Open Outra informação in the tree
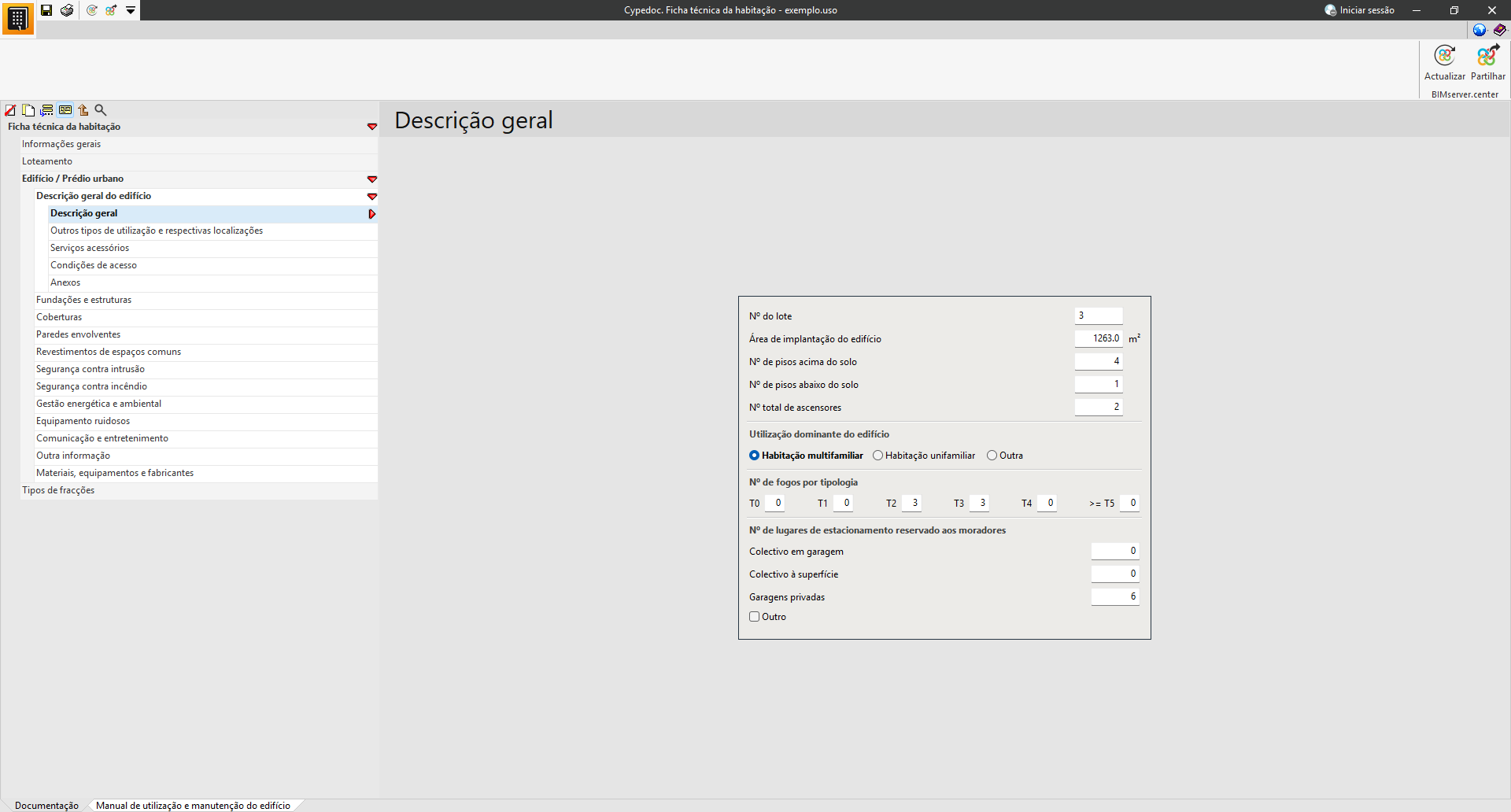 pos(206,456)
